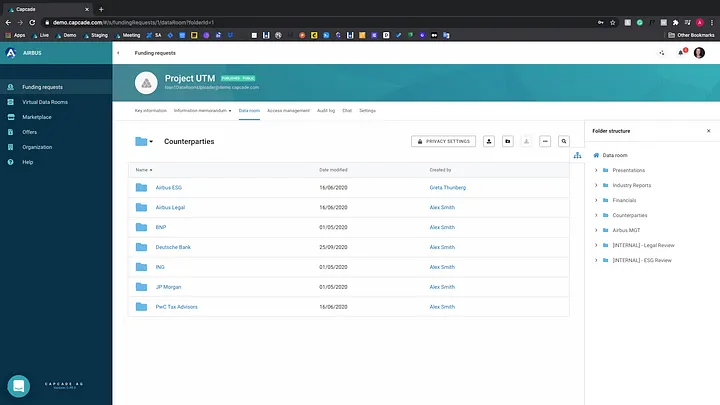Open Other Bookmarks folder
Screen dimensions: 720x405
[691, 35]
